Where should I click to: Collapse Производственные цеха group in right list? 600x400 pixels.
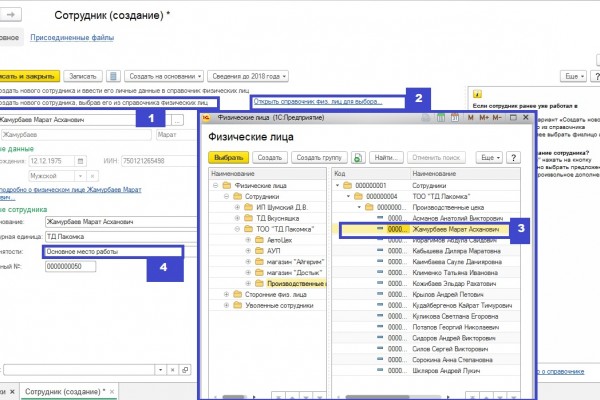tap(359, 207)
